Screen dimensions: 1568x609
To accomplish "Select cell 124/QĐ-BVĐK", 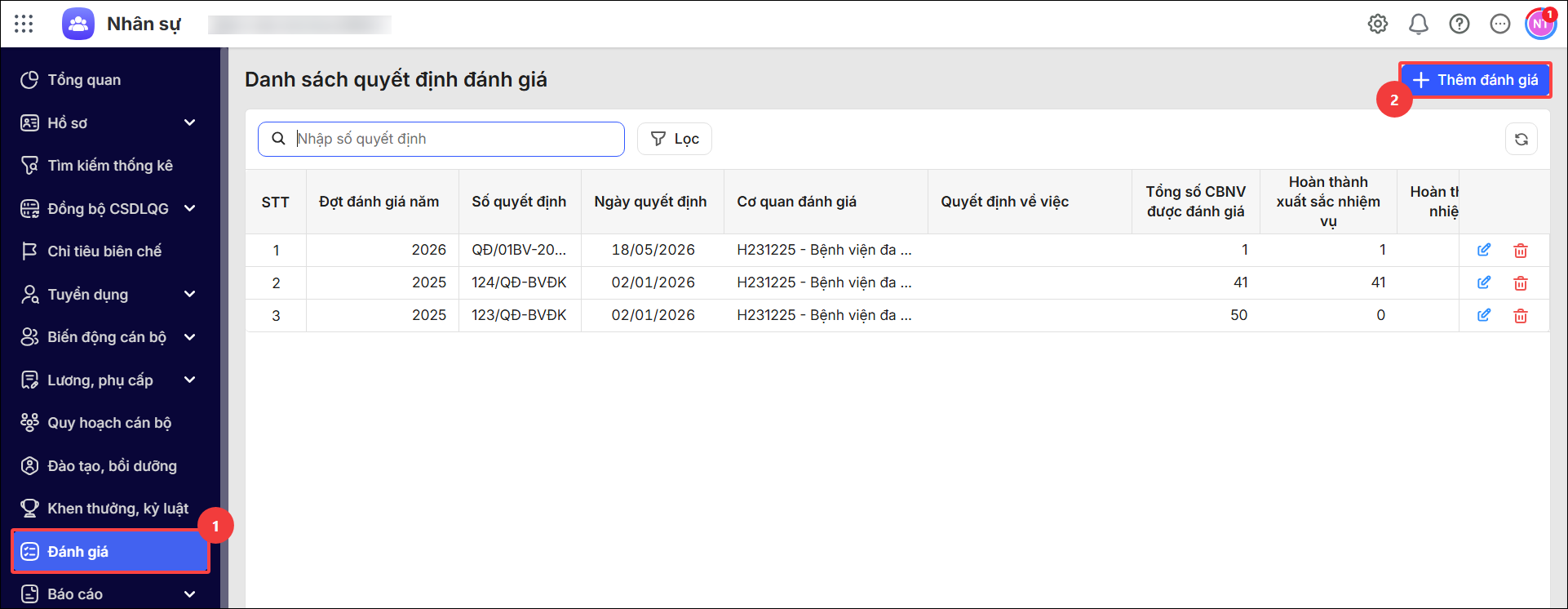I will [520, 282].
